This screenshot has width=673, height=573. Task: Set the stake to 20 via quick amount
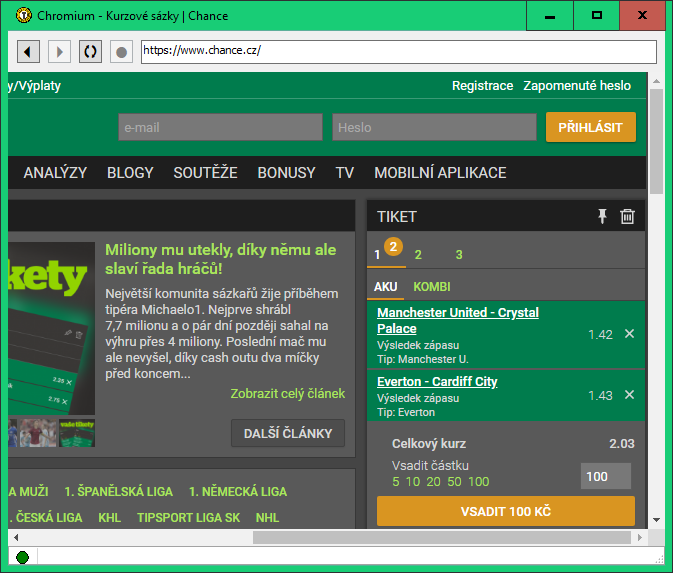pyautogui.click(x=434, y=482)
